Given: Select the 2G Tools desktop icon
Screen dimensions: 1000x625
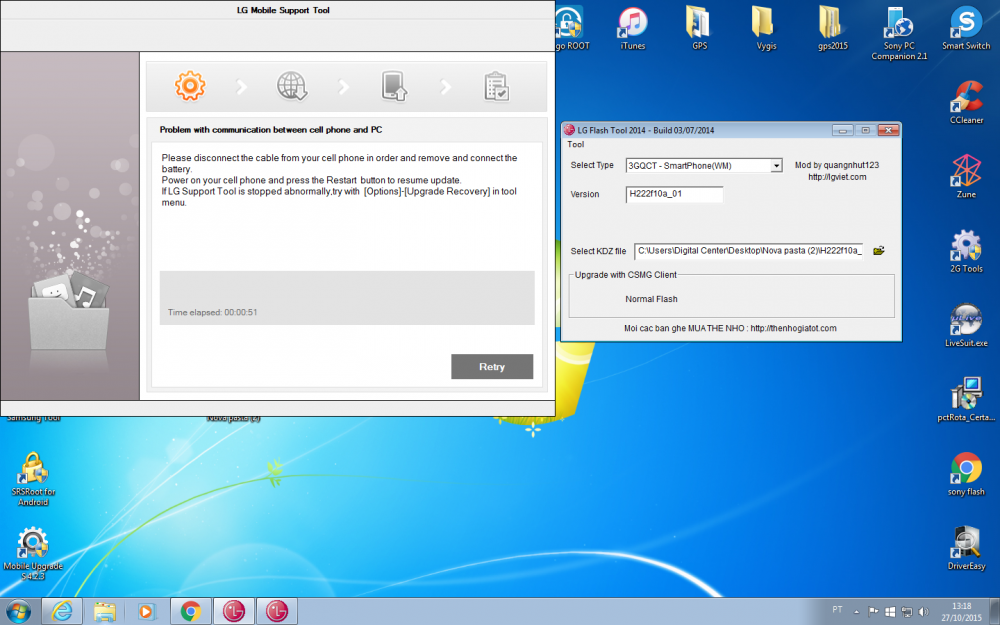Looking at the screenshot, I should (966, 251).
